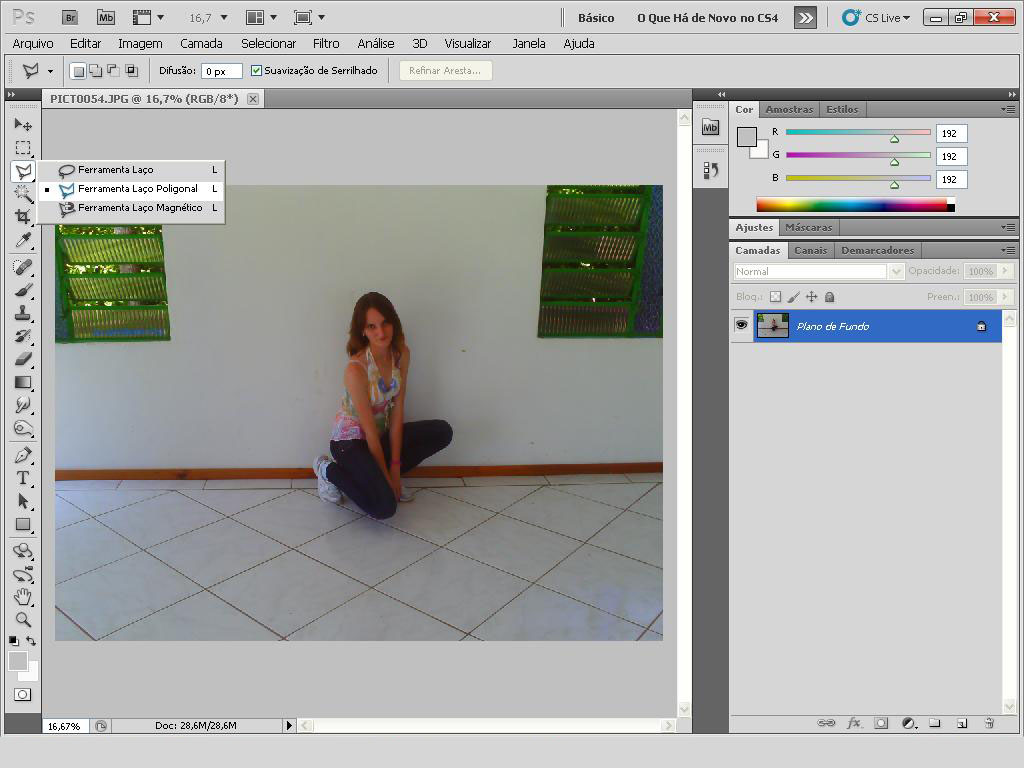Image resolution: width=1024 pixels, height=768 pixels.
Task: Open the Demarcadores tab
Action: (x=877, y=250)
